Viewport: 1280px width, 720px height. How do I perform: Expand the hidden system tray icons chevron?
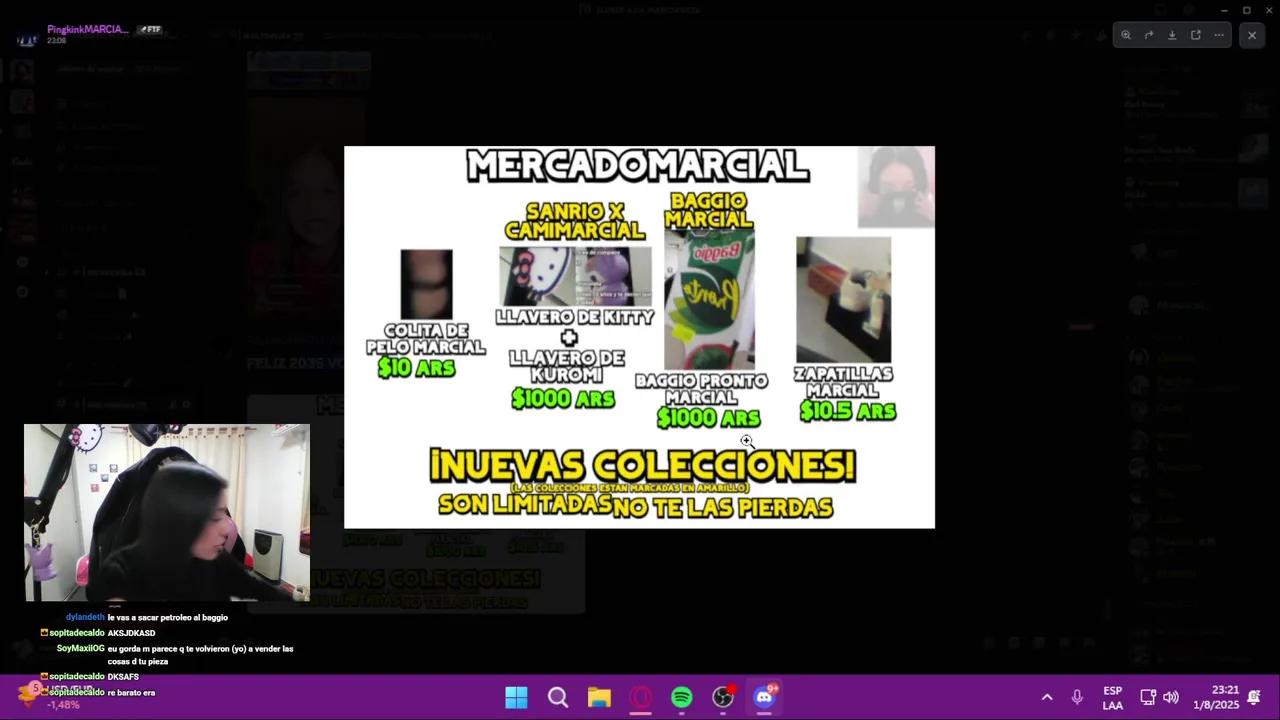(x=1047, y=697)
